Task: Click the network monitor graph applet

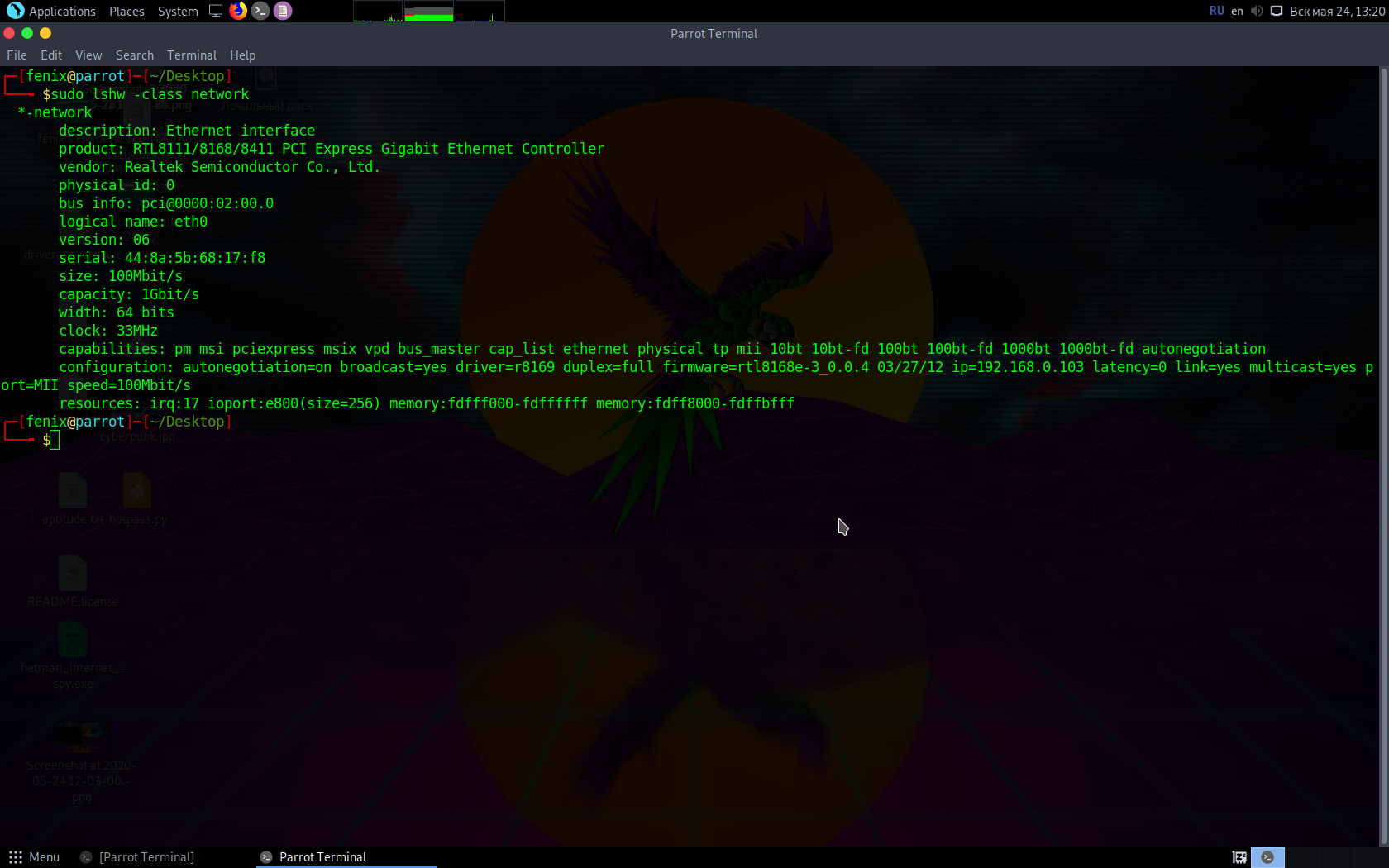Action: click(480, 12)
